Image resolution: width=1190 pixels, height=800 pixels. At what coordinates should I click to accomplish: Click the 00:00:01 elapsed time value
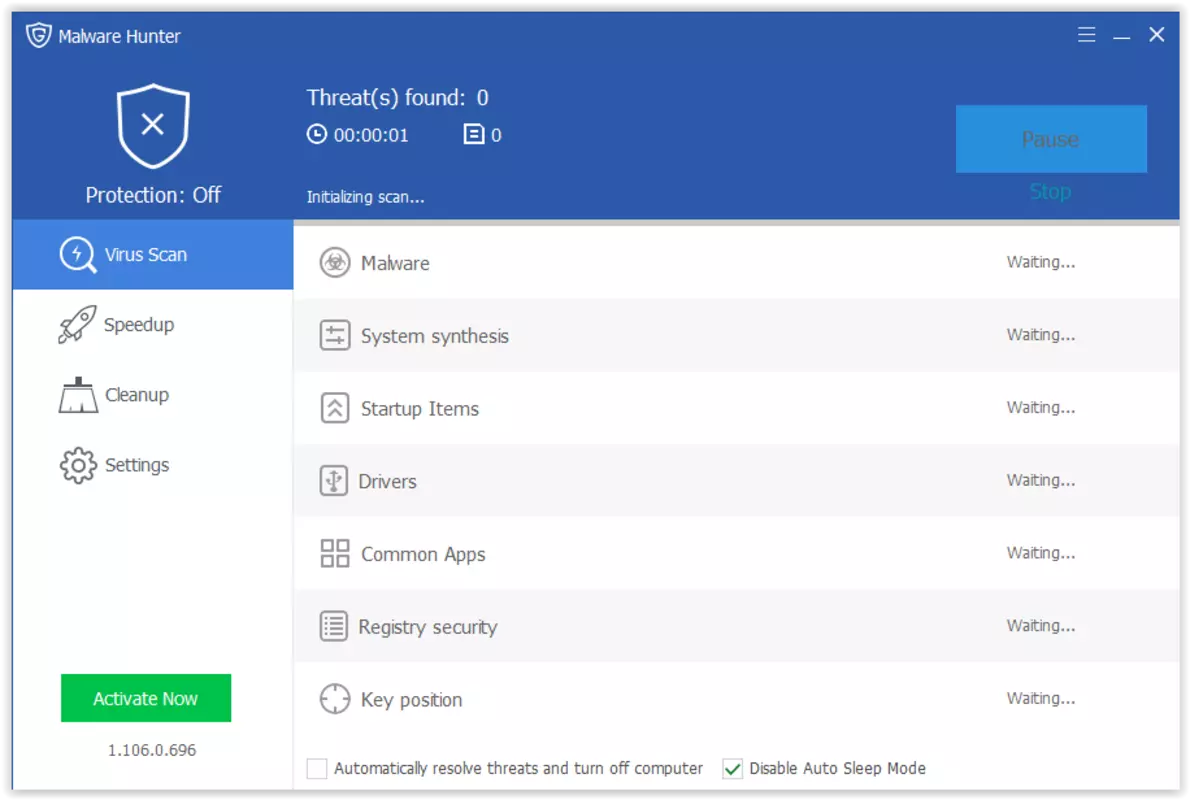371,135
